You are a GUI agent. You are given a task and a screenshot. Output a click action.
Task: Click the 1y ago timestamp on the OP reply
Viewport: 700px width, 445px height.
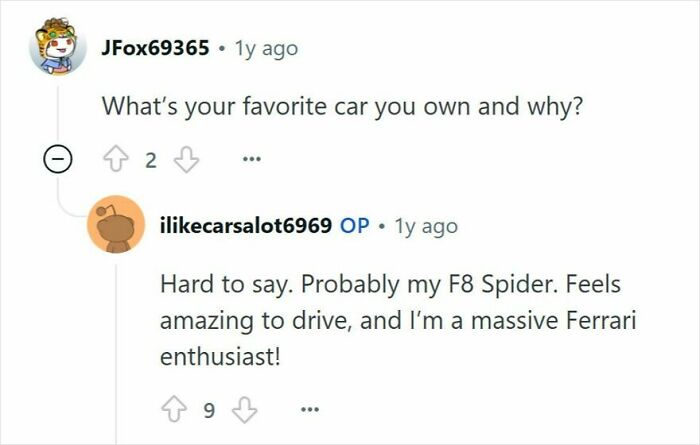point(426,226)
